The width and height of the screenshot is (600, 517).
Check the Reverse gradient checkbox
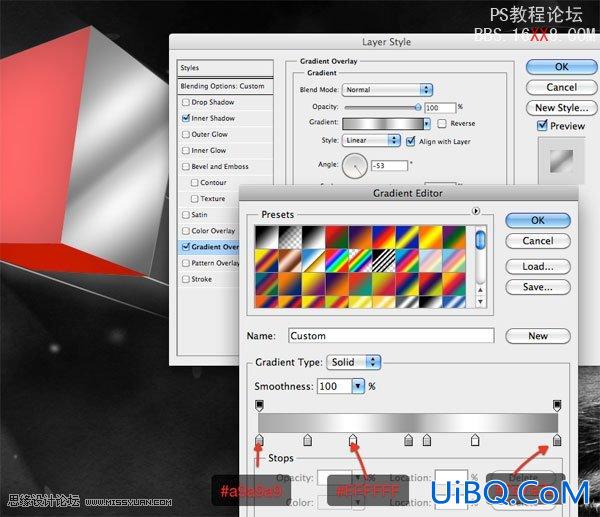[442, 124]
